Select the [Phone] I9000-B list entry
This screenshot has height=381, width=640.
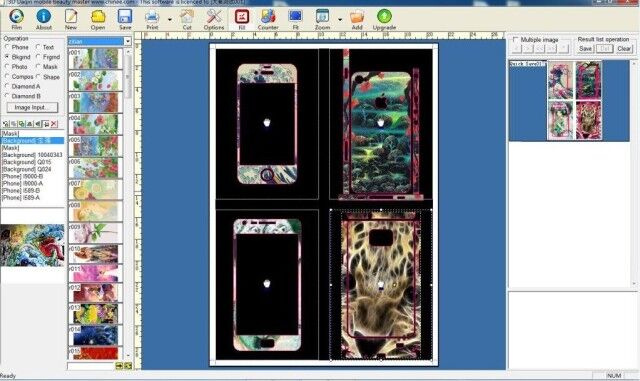(x=22, y=176)
